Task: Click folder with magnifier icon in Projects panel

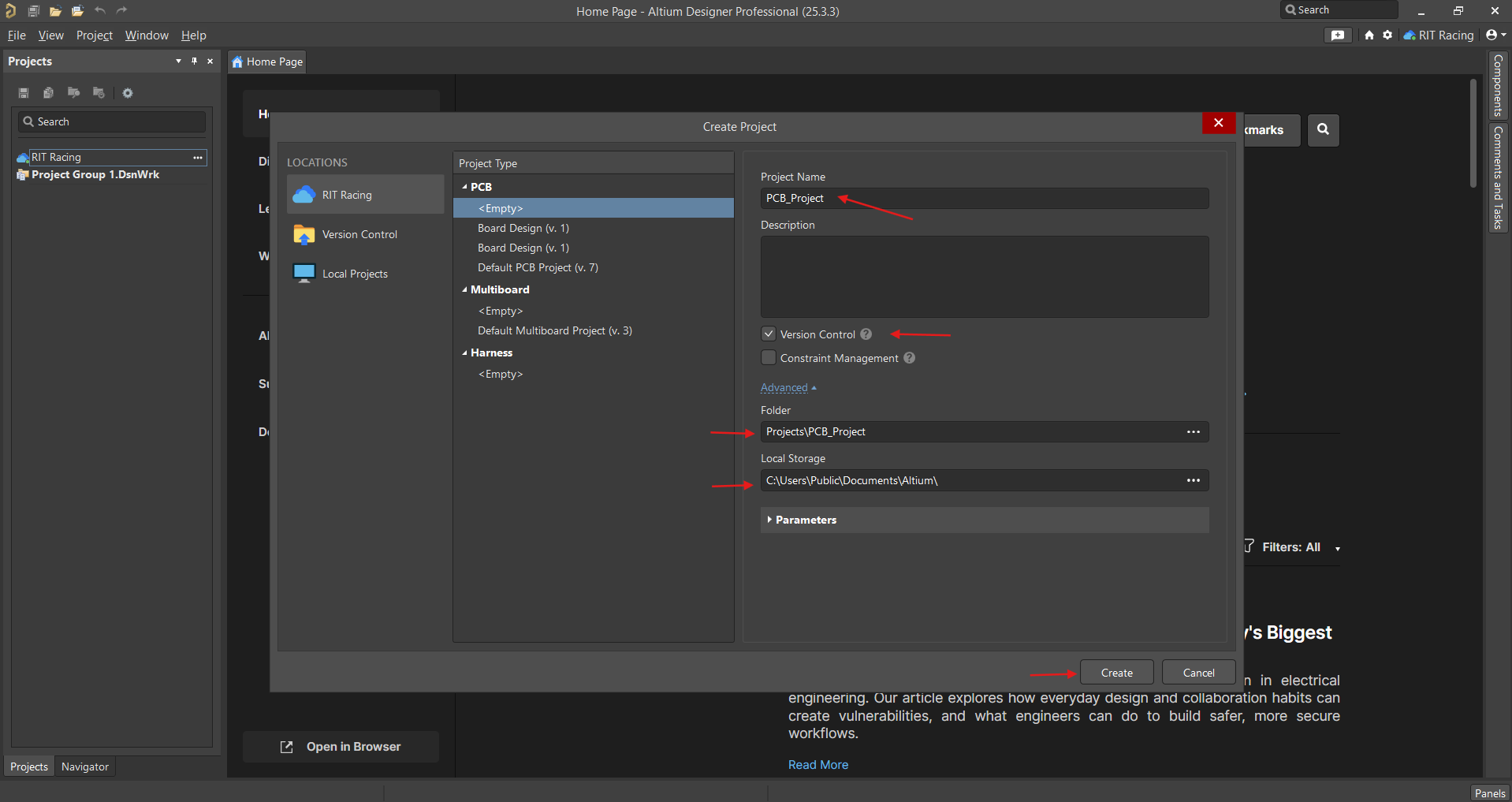Action: point(73,93)
